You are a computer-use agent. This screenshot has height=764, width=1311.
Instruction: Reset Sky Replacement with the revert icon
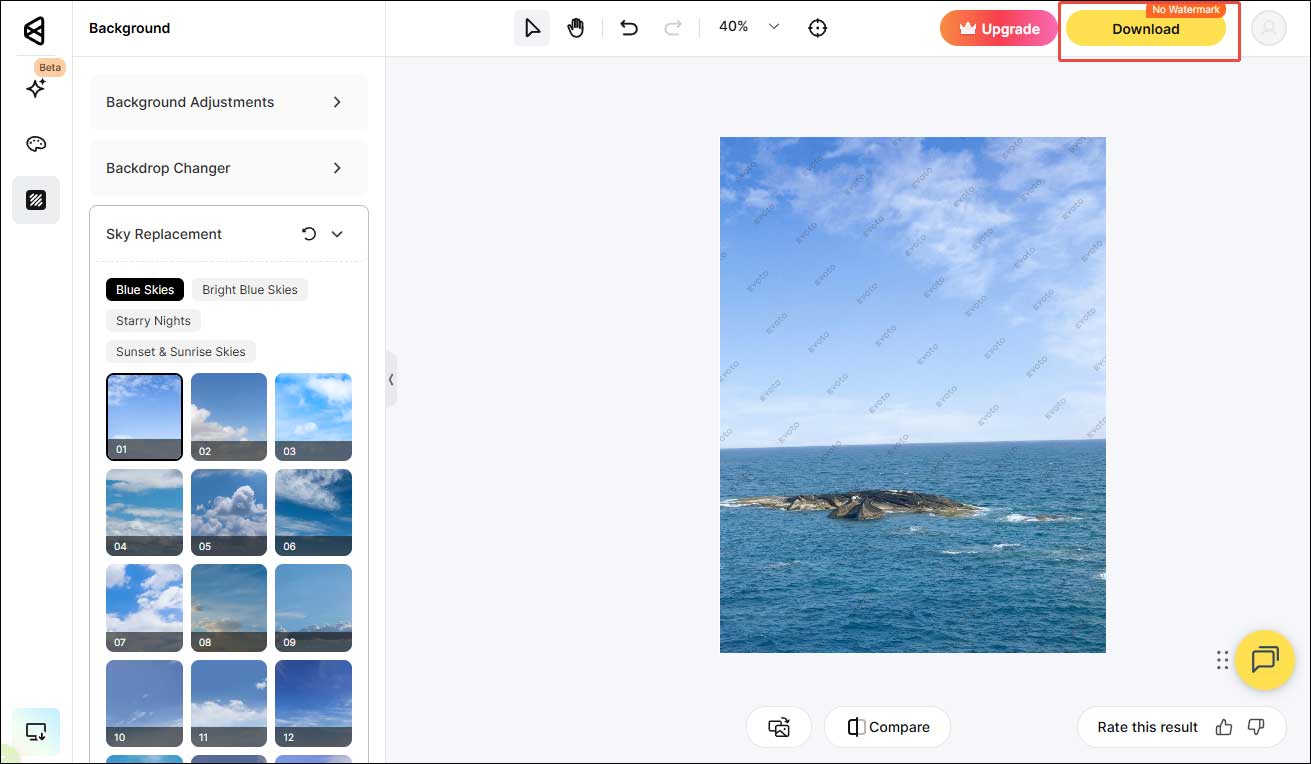coord(309,234)
